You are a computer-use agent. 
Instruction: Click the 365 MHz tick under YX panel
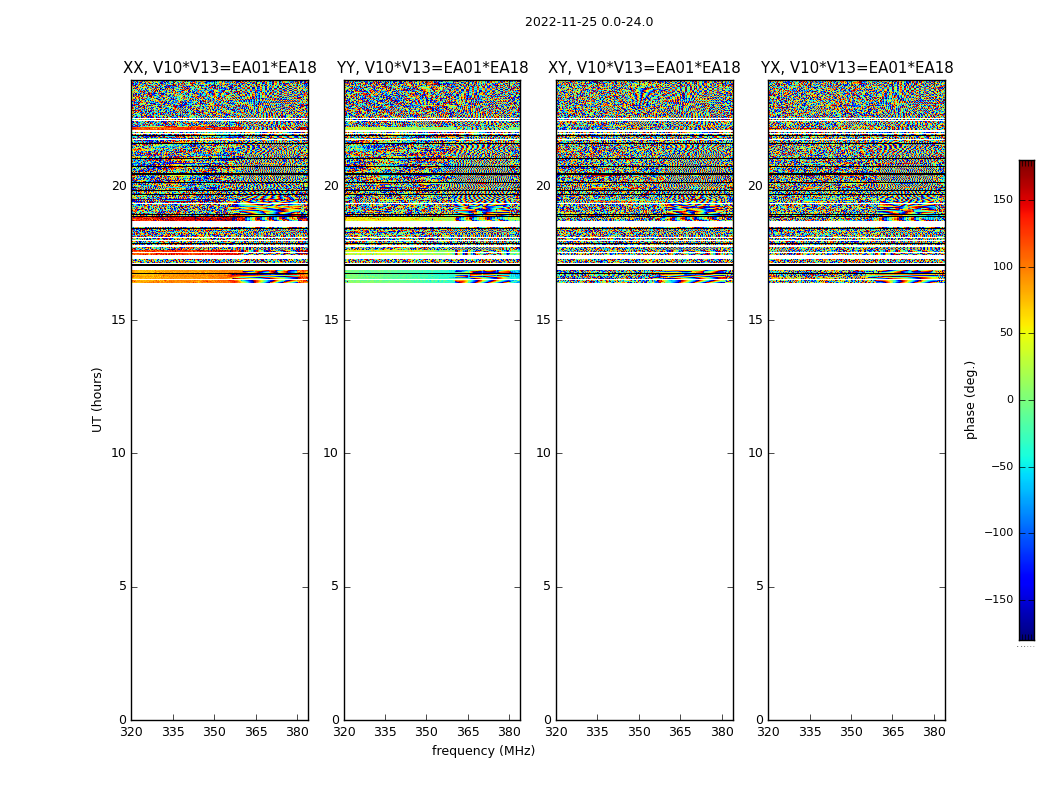click(x=893, y=732)
